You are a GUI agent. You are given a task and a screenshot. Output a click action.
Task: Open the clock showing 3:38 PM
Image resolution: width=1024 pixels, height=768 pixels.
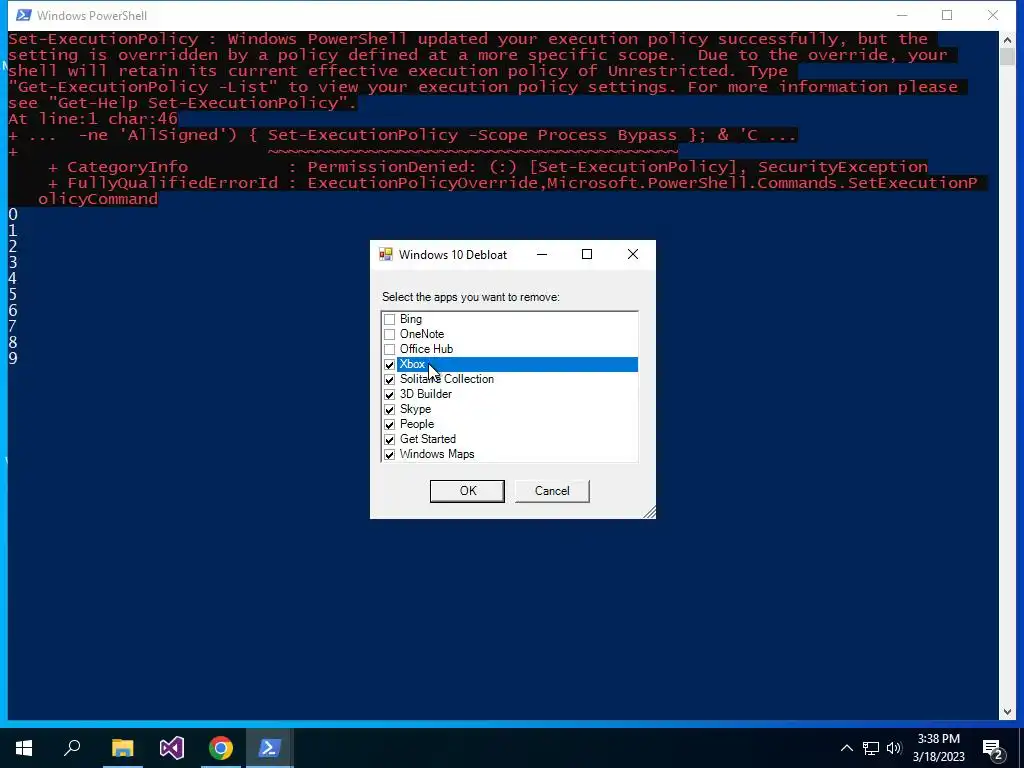(938, 748)
